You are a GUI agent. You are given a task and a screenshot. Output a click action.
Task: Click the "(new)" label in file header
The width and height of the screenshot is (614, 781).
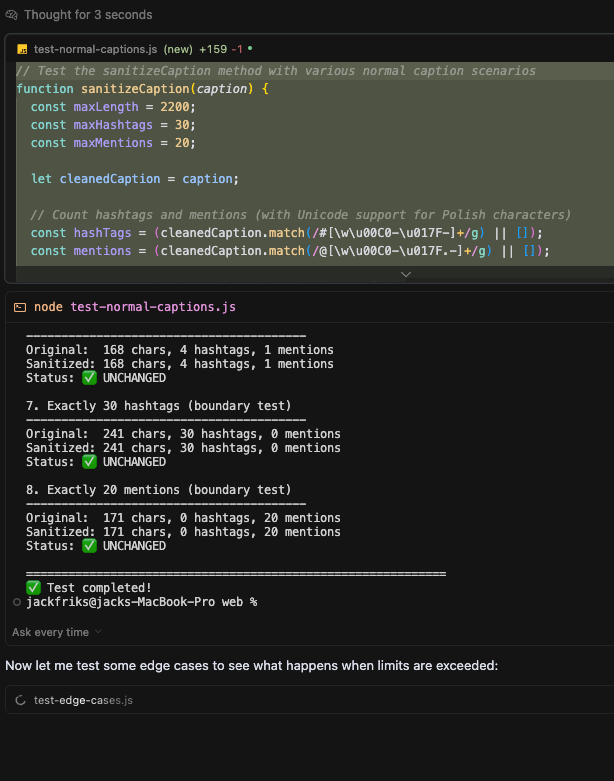(x=178, y=49)
